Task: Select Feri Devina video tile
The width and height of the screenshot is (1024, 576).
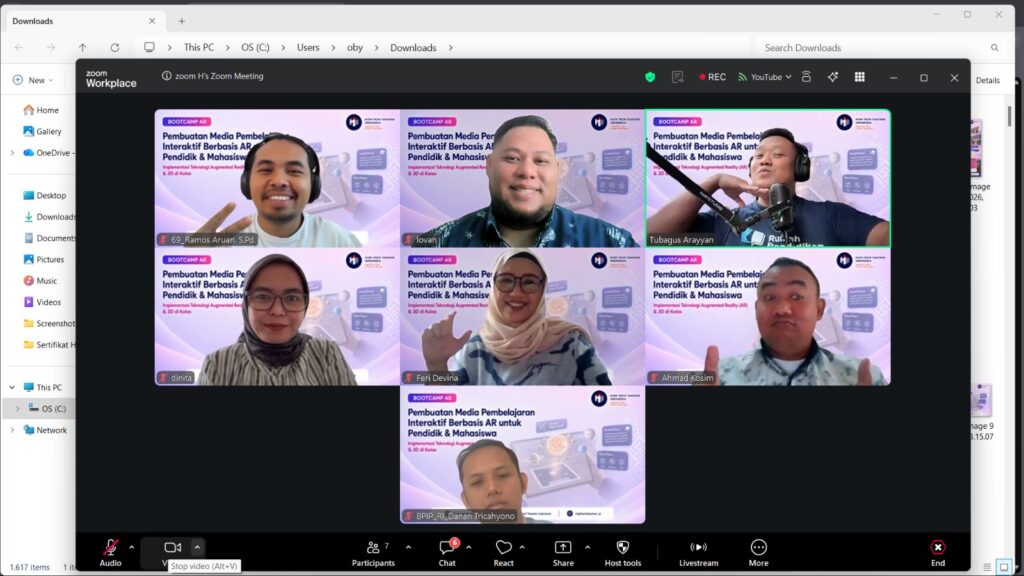Action: coord(522,317)
